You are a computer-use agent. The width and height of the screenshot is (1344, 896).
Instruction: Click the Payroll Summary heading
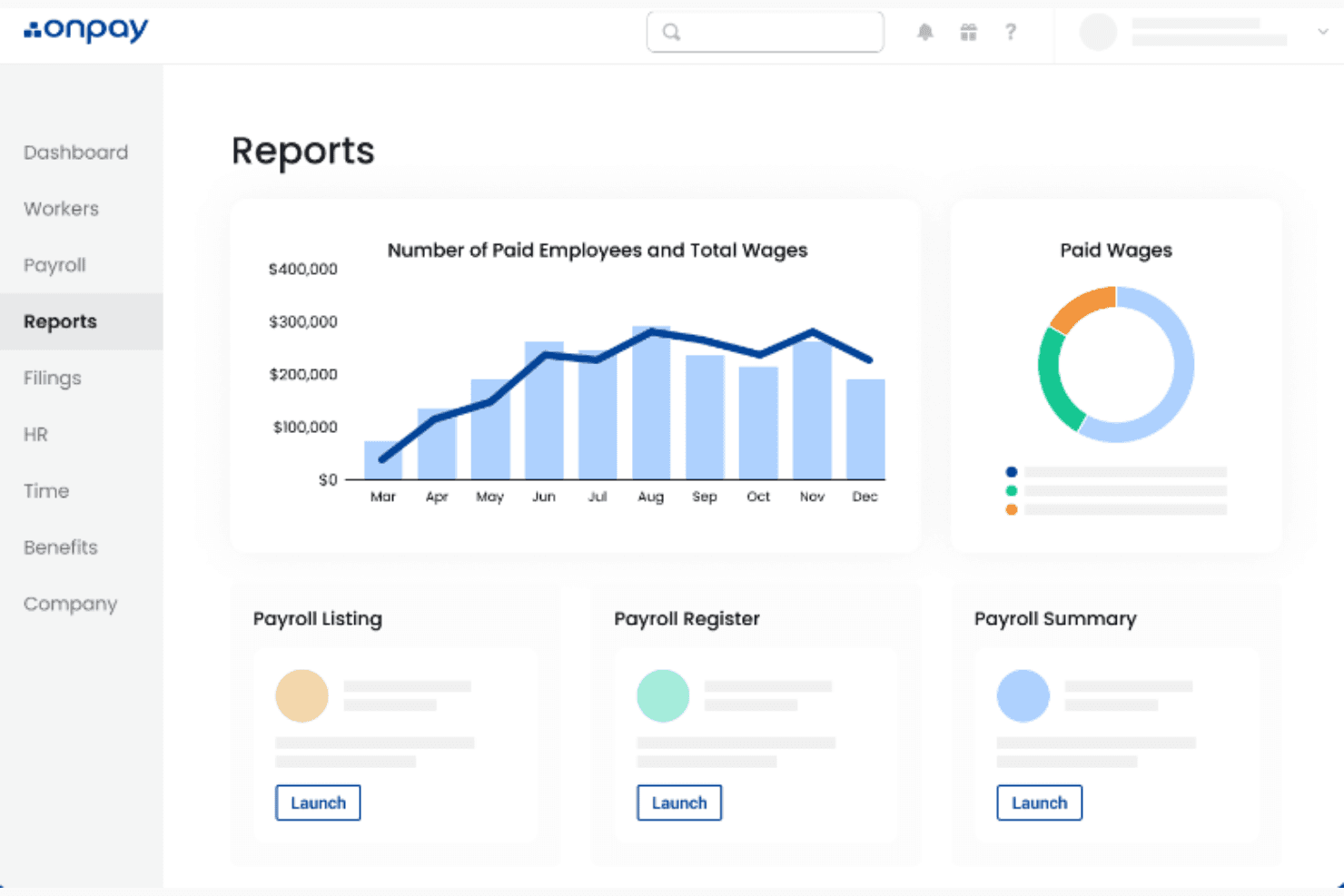(1055, 619)
